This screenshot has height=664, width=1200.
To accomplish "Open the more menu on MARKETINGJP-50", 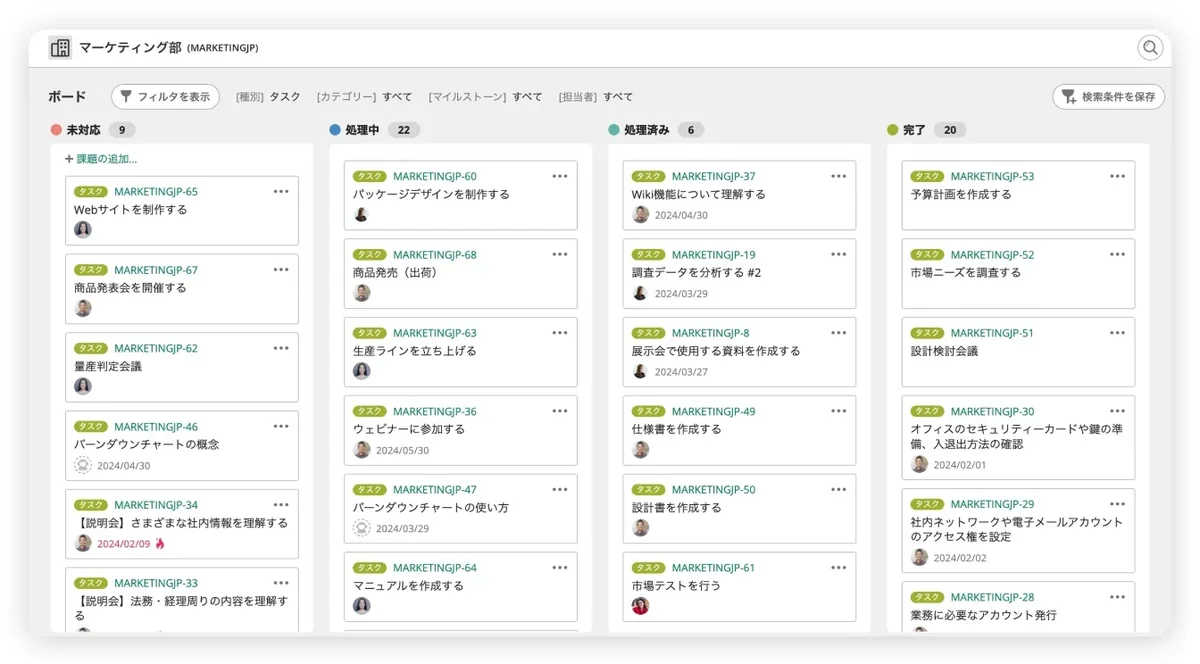I will (x=839, y=489).
